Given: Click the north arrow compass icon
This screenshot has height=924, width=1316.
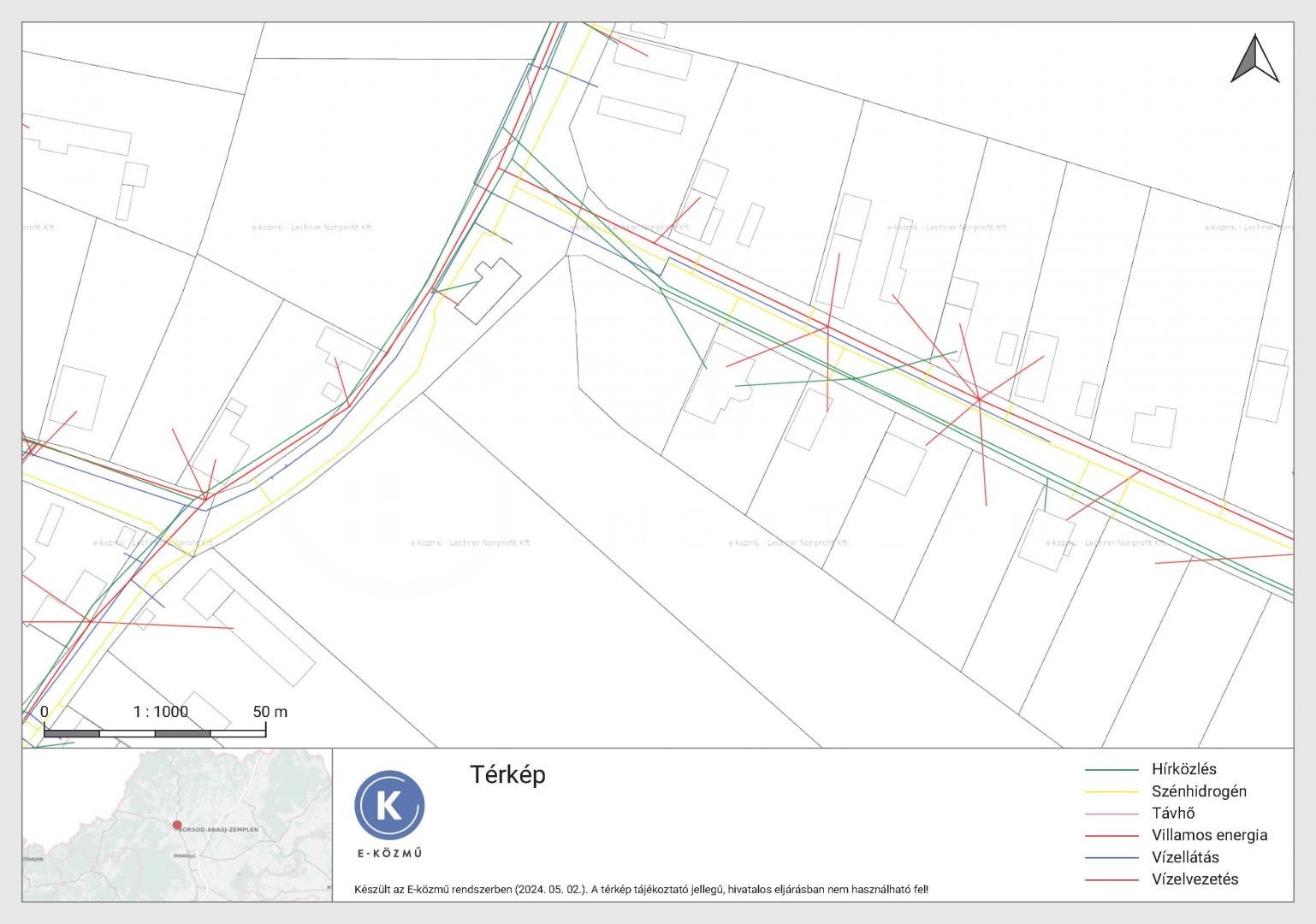Looking at the screenshot, I should [1254, 59].
